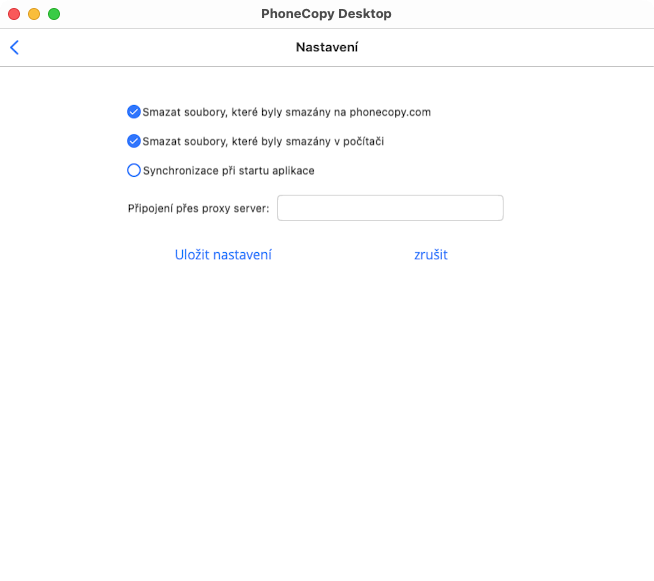
Task: Maximize the window with the green button
Action: [x=54, y=14]
